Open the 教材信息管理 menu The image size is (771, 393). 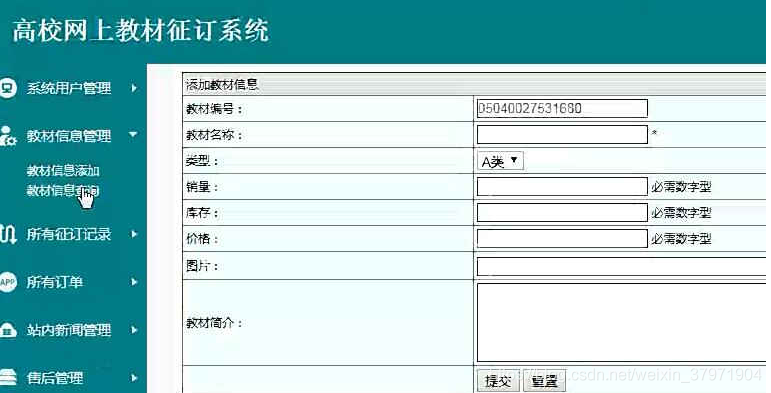point(69,136)
